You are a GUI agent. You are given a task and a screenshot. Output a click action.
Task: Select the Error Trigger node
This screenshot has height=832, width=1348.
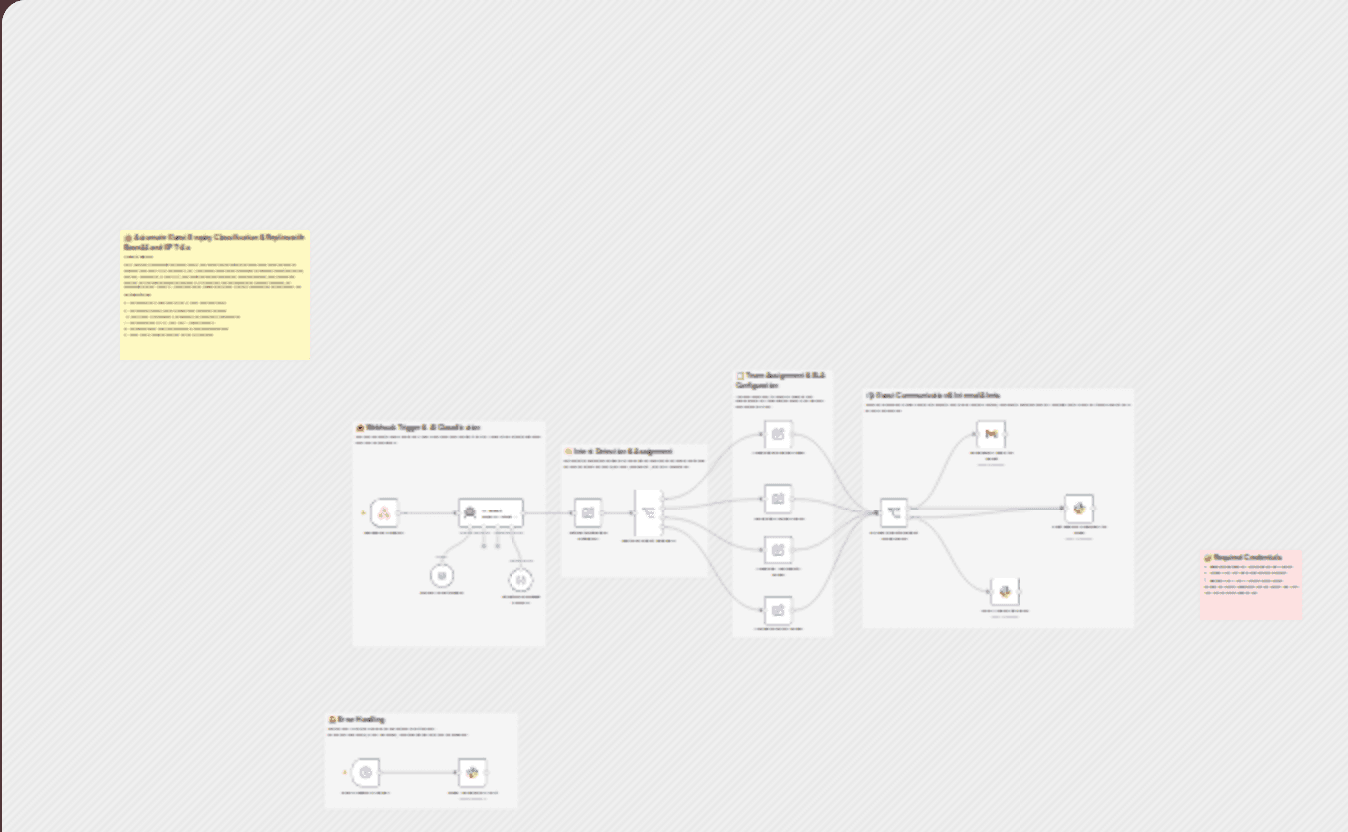point(366,773)
